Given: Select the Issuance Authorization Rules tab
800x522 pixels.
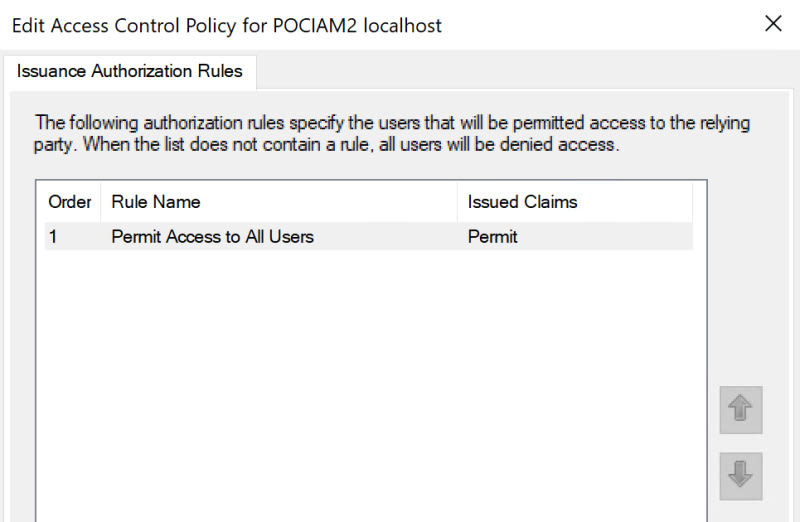Looking at the screenshot, I should [130, 72].
